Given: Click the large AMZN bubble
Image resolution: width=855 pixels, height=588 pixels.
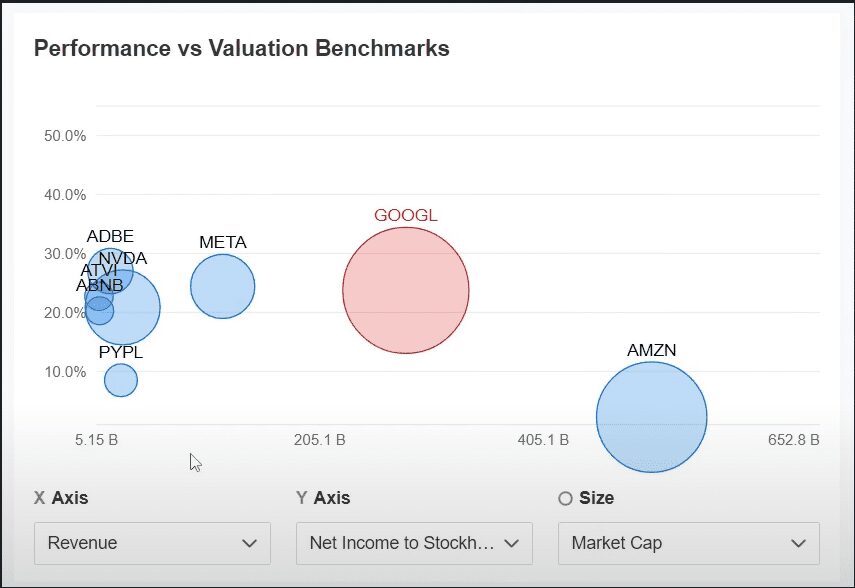Looking at the screenshot, I should [x=651, y=417].
